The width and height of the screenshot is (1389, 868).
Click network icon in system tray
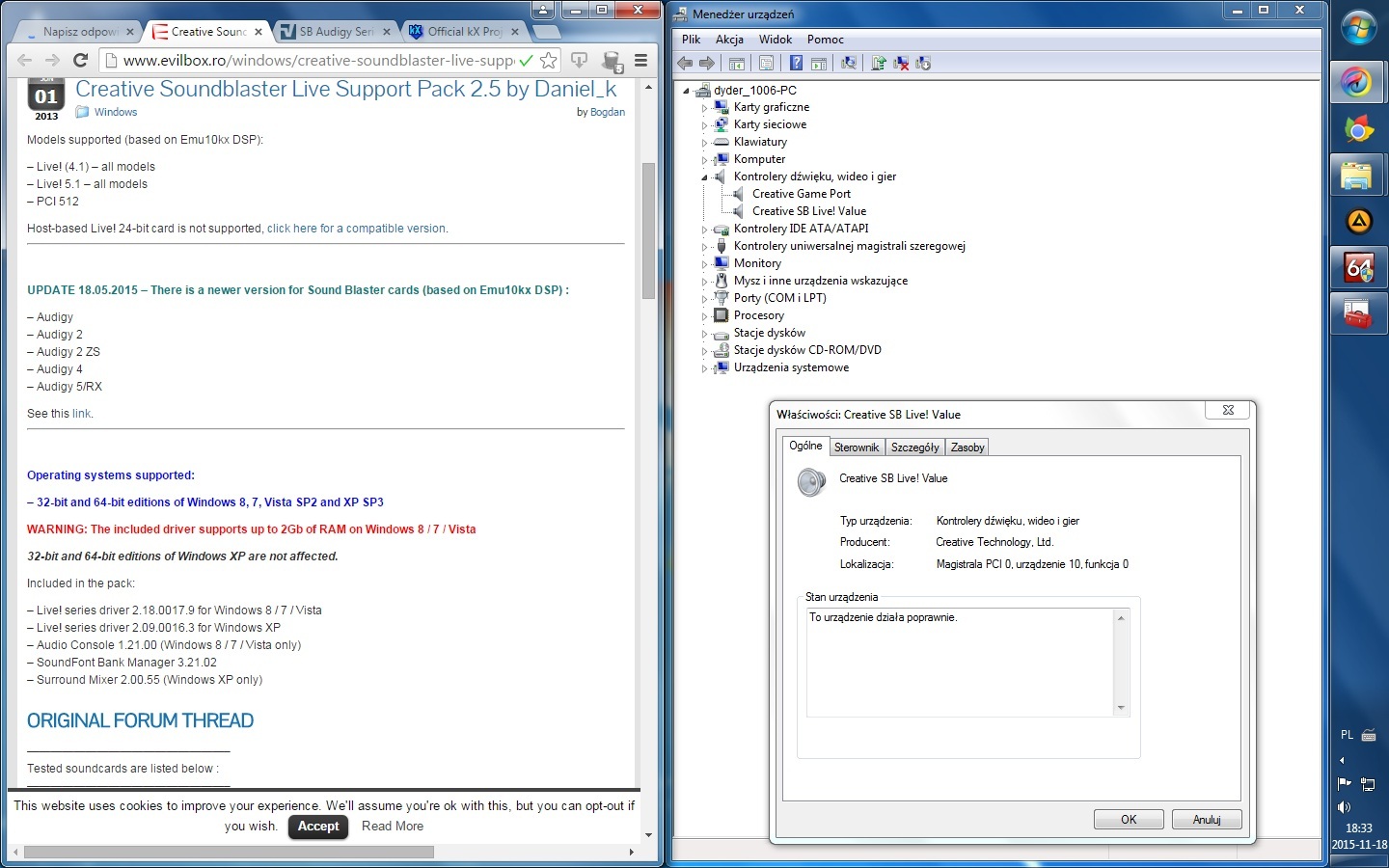[1367, 784]
